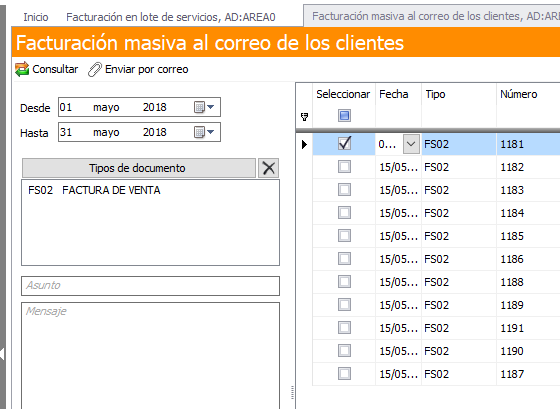Switch to the Inicio tab

coord(36,17)
